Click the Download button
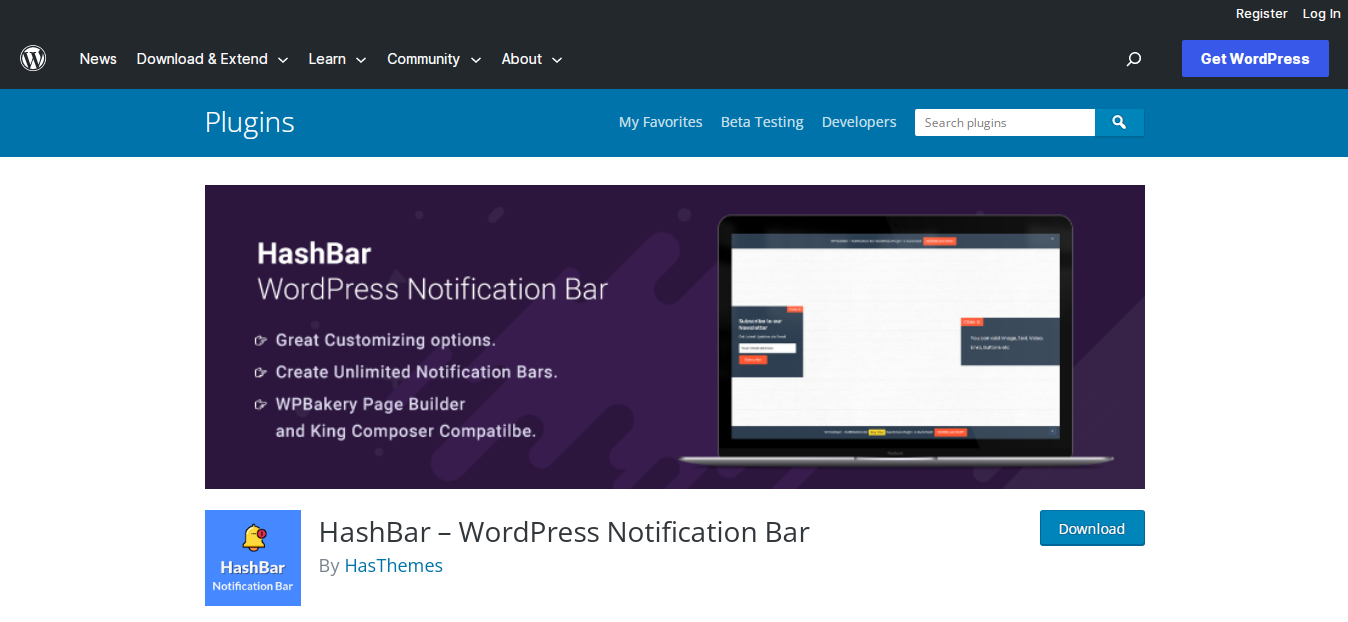The image size is (1348, 622). pyautogui.click(x=1092, y=528)
